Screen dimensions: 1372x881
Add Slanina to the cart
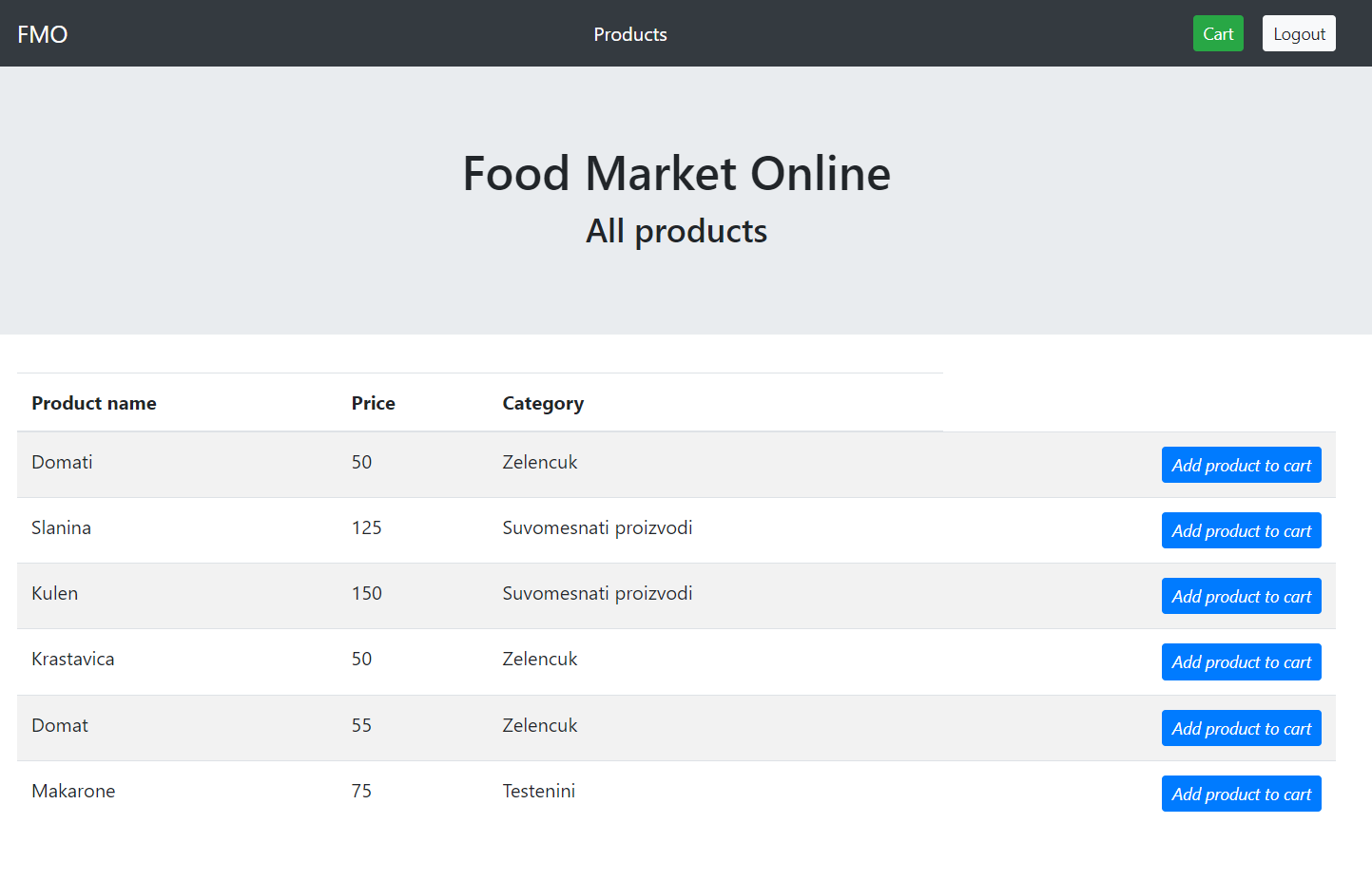(1240, 530)
